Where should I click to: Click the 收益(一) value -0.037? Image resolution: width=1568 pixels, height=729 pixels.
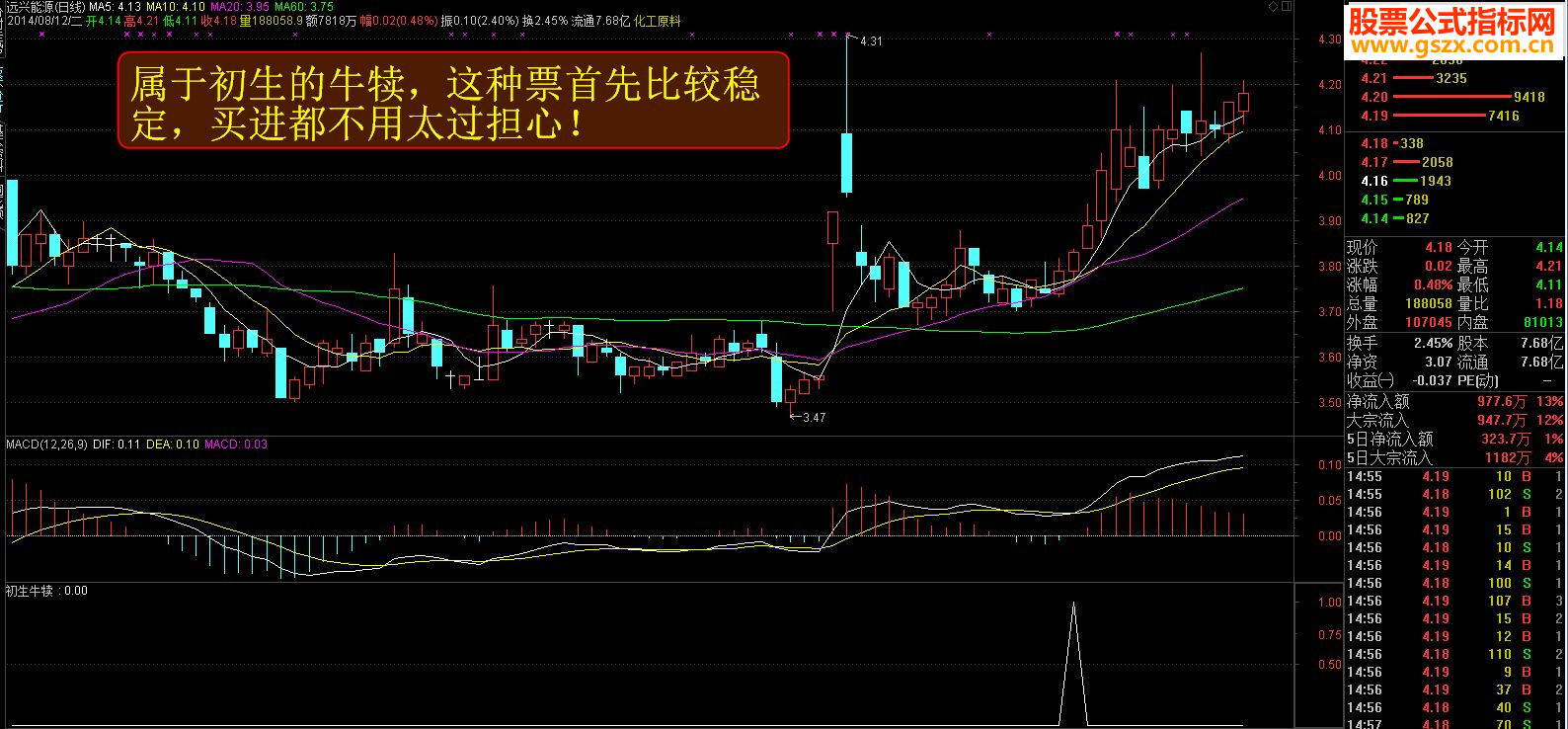[1432, 380]
